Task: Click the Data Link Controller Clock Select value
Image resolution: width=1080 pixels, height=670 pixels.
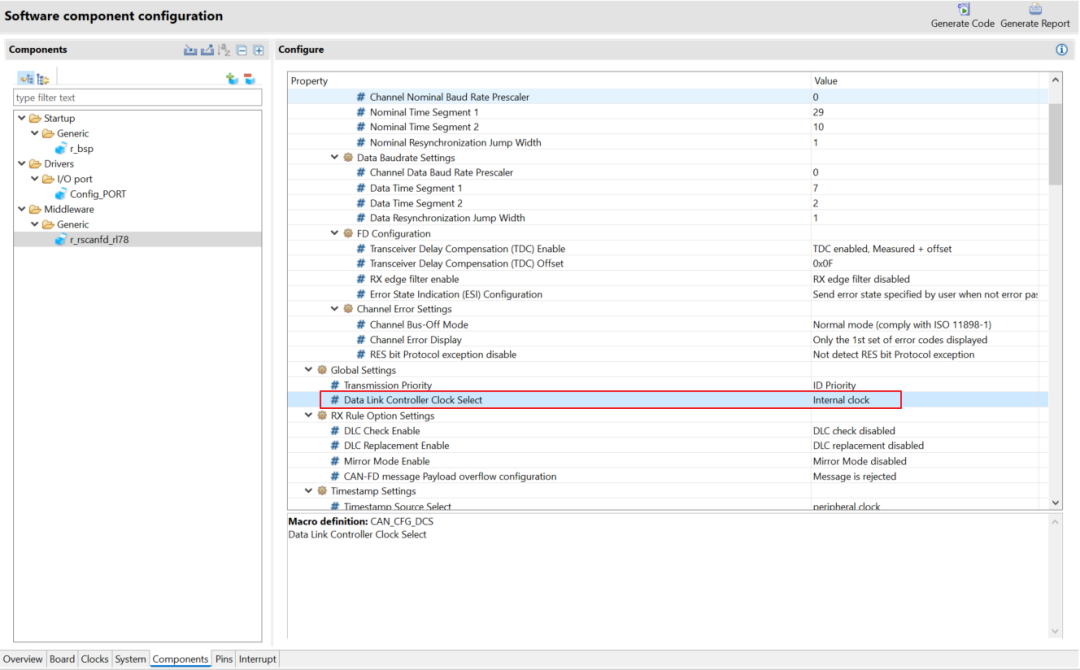Action: (x=841, y=400)
